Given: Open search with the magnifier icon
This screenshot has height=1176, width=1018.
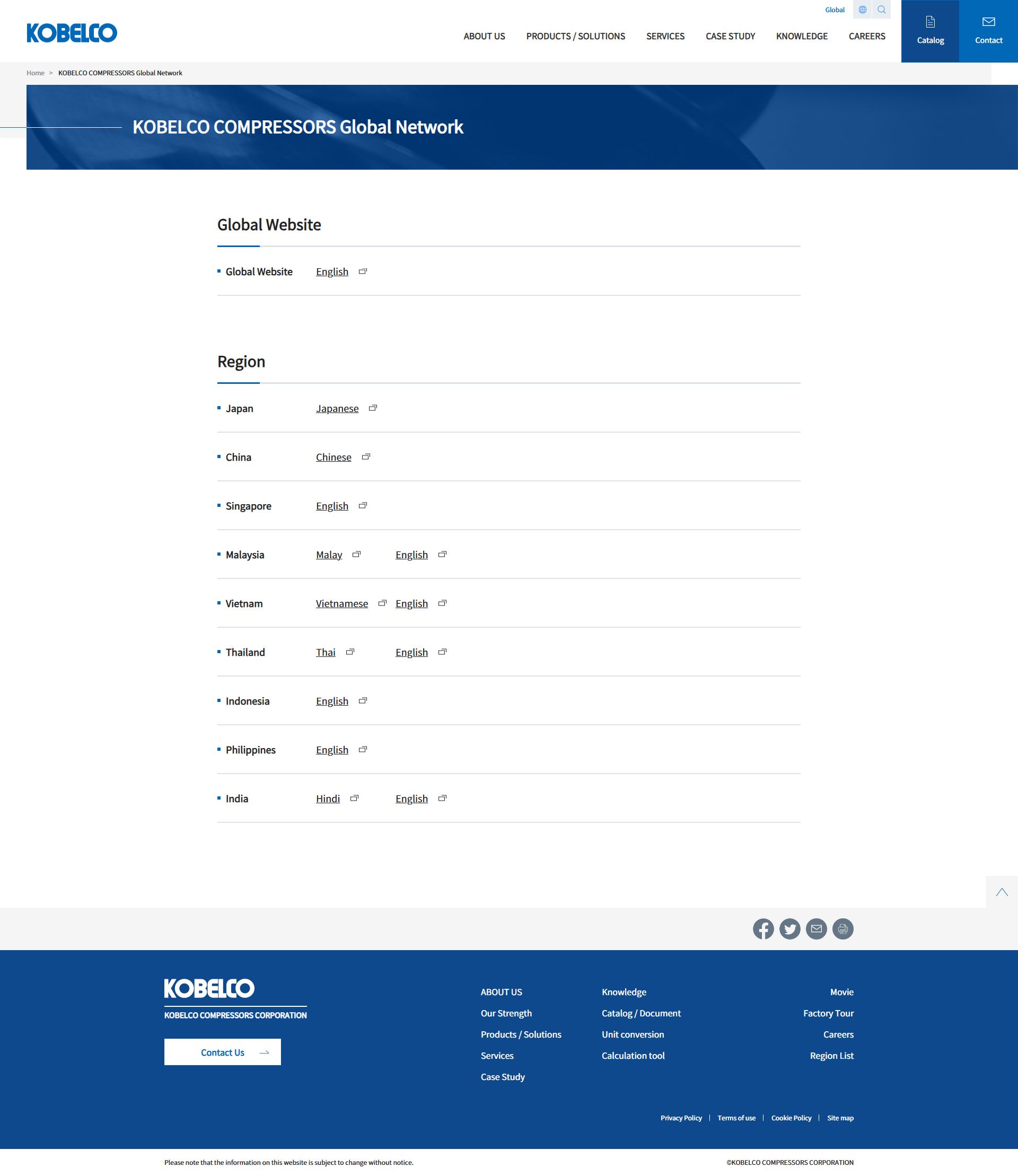Looking at the screenshot, I should [x=881, y=10].
